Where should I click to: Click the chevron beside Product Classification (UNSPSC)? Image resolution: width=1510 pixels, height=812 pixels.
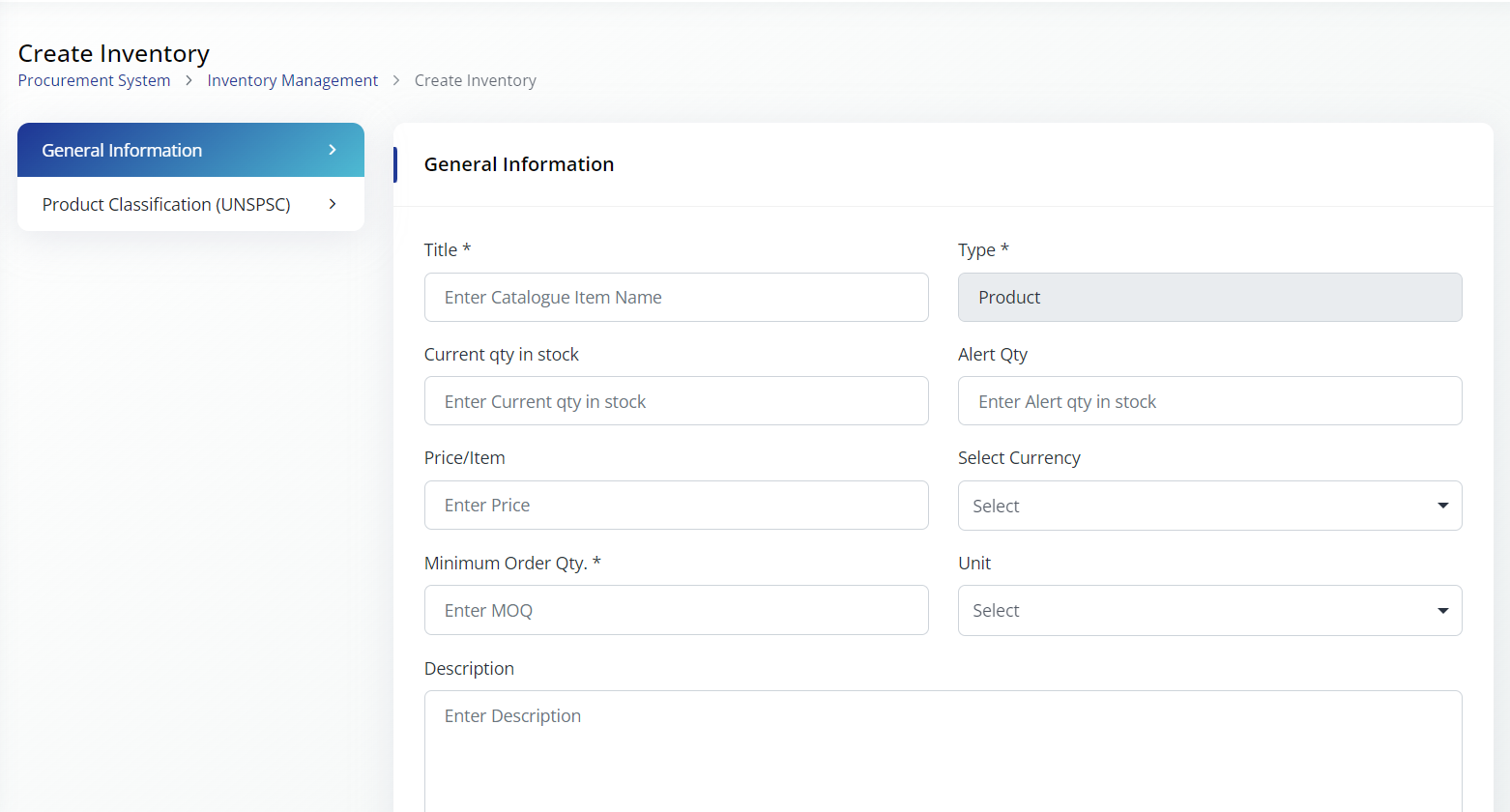coord(332,204)
